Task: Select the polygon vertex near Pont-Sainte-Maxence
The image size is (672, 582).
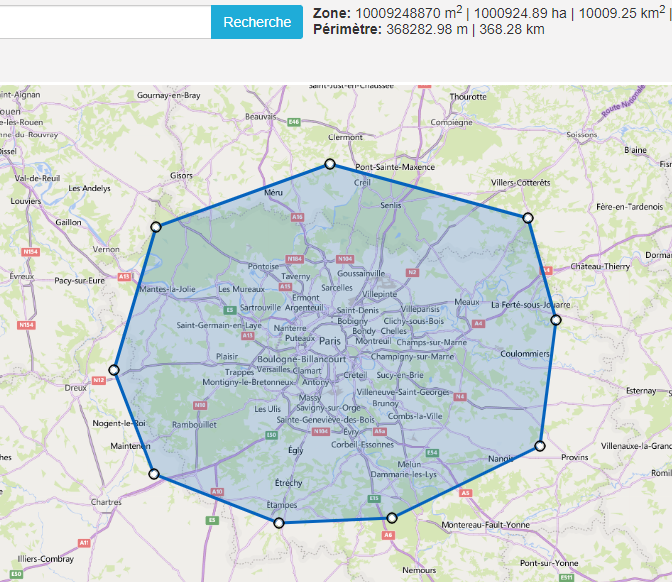Action: (x=330, y=164)
